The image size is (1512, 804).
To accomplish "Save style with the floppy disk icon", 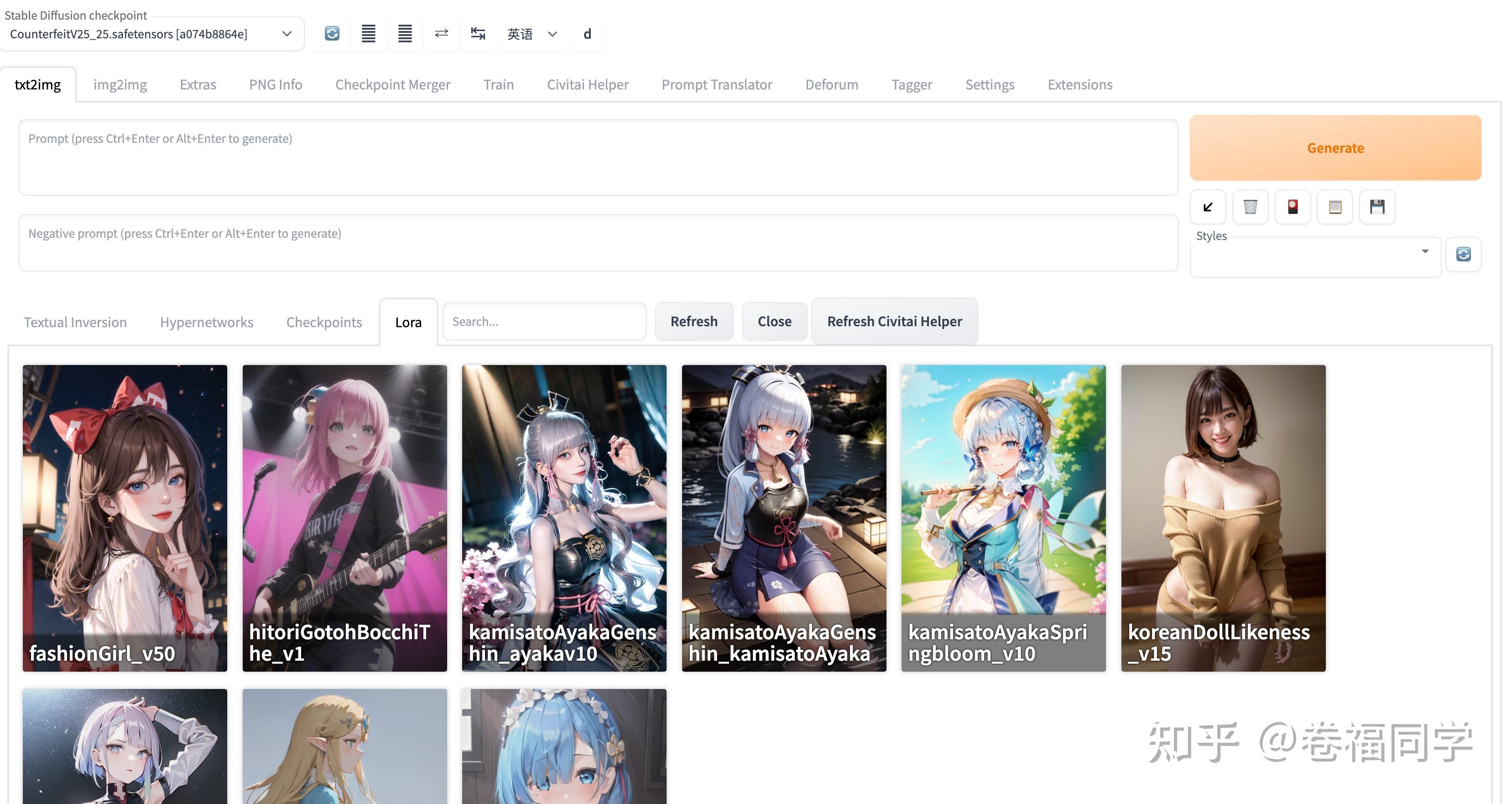I will (1377, 207).
